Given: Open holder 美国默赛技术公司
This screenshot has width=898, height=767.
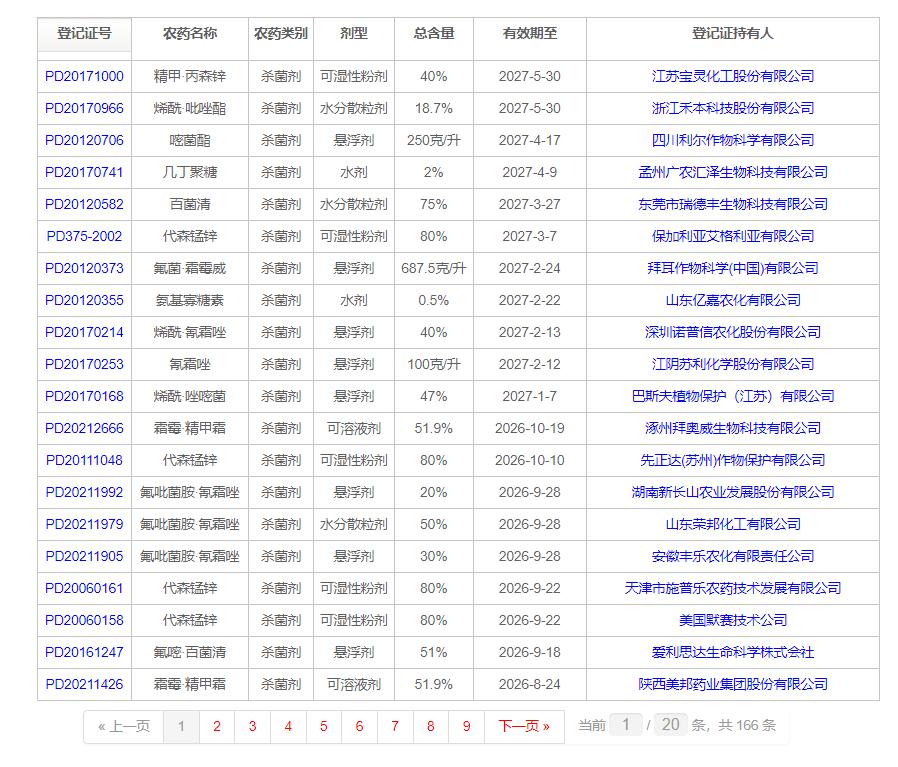Looking at the screenshot, I should (733, 621).
